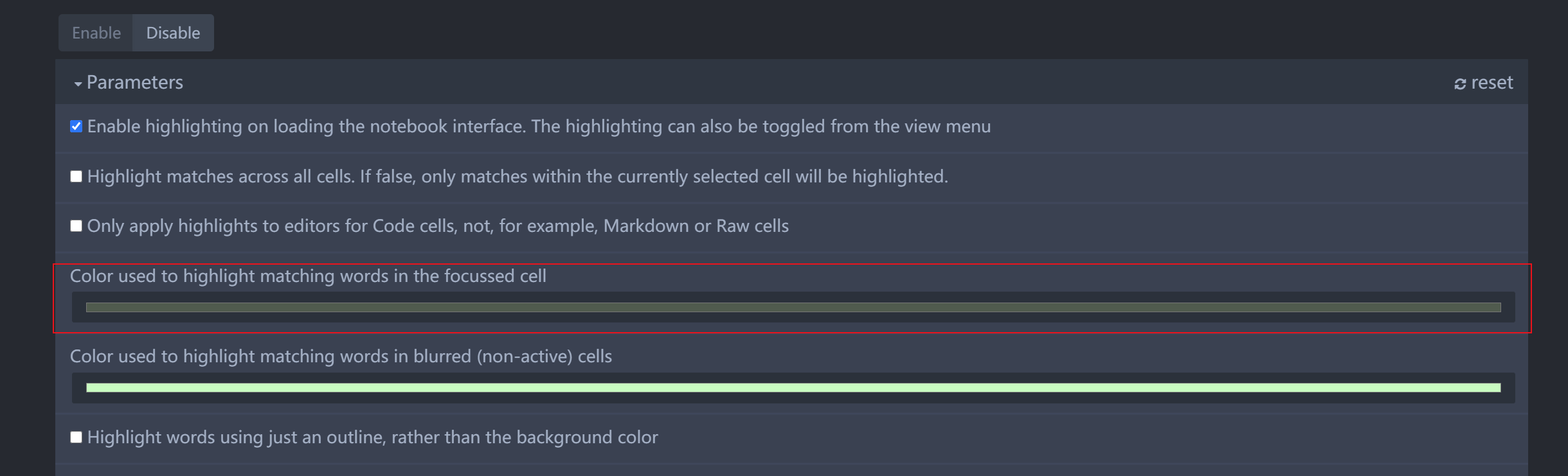Check only apply highlights to Code cells

(x=77, y=226)
